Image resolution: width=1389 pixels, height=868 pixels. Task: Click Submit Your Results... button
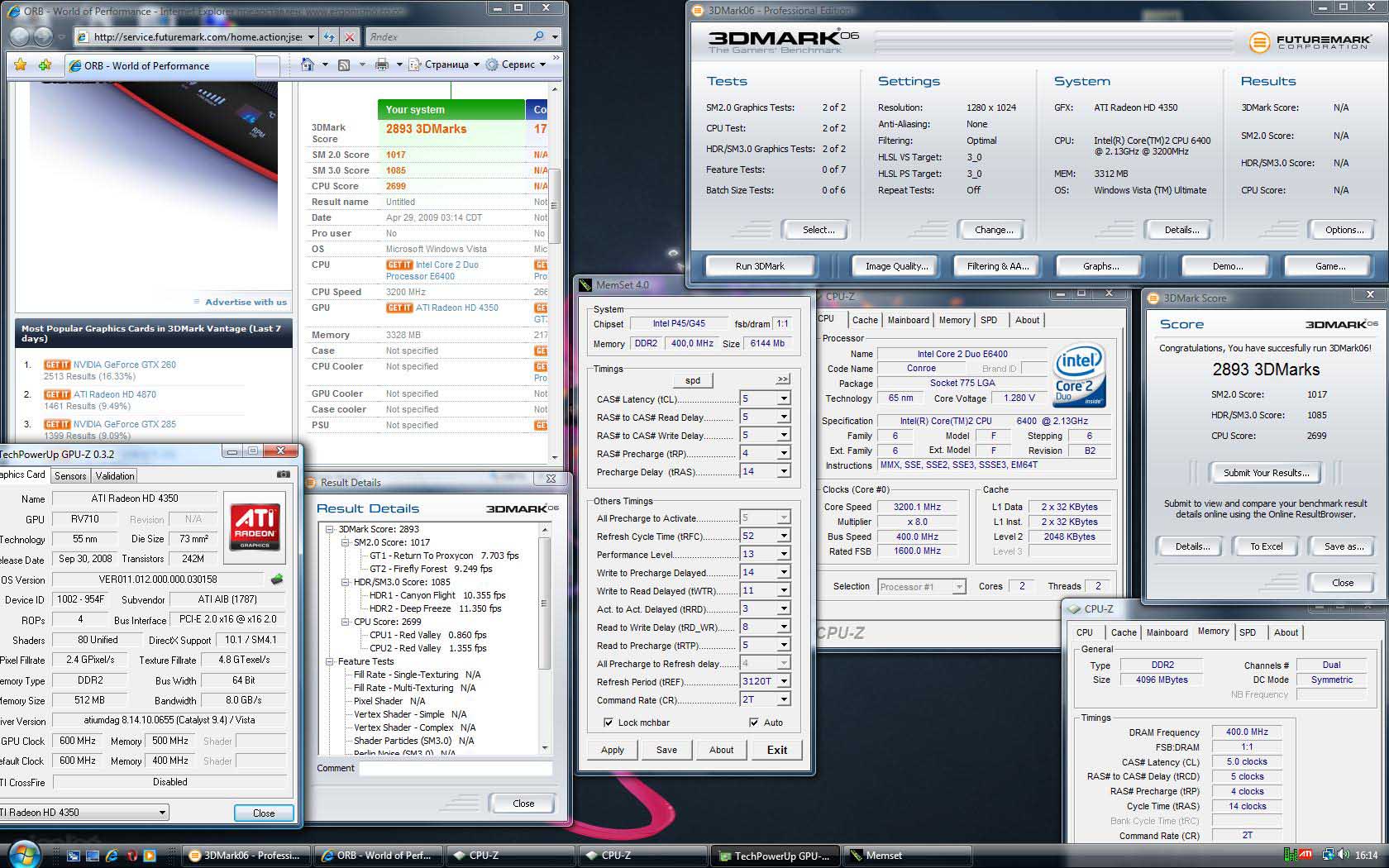pos(1266,473)
